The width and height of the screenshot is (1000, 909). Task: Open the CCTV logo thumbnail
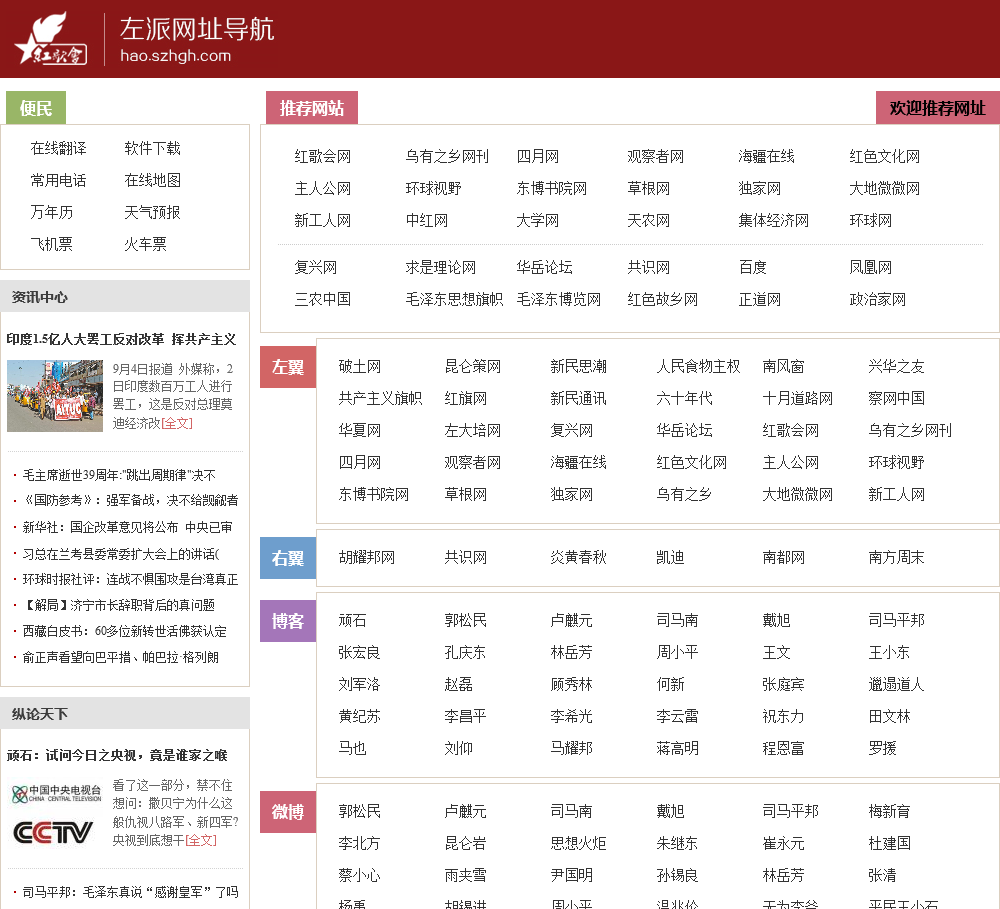(x=55, y=815)
